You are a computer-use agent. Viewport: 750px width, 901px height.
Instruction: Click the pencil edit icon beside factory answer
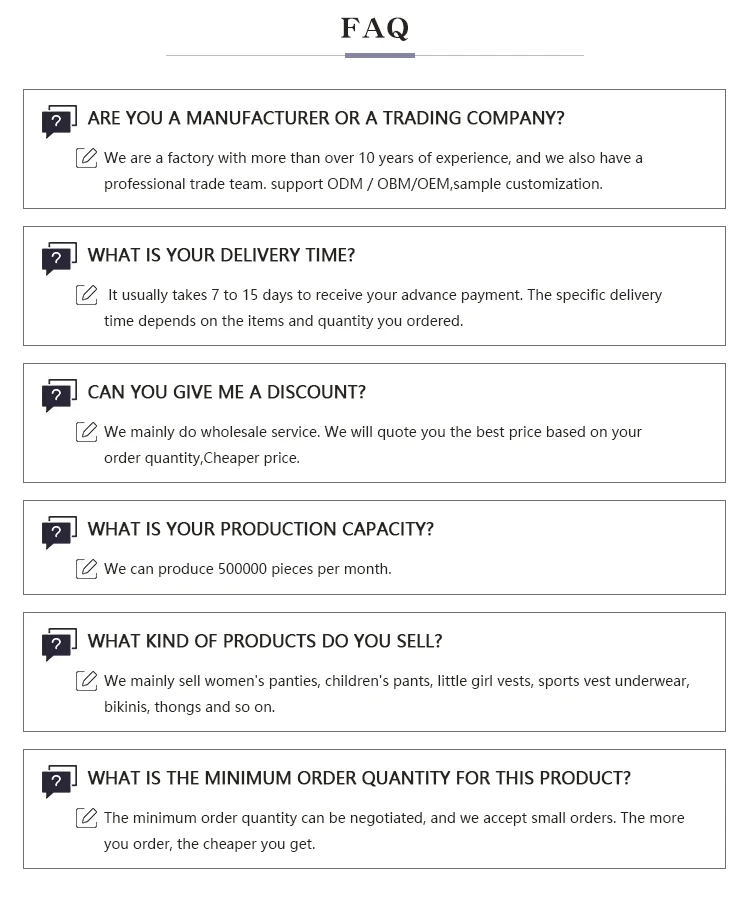coord(87,158)
